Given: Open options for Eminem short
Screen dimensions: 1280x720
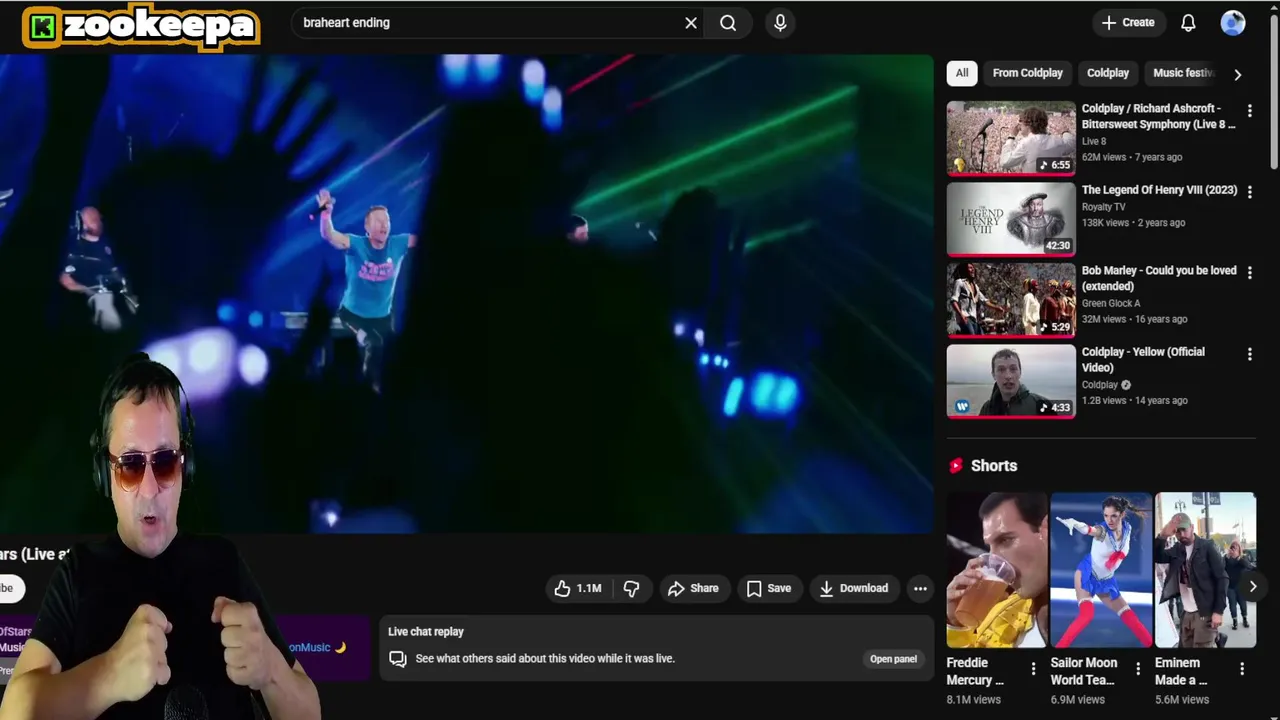Looking at the screenshot, I should click(1242, 669).
